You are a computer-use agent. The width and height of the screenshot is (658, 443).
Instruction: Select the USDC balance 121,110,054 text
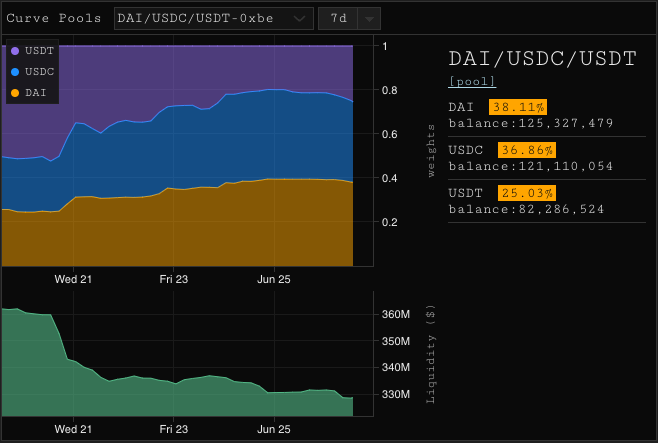click(531, 167)
